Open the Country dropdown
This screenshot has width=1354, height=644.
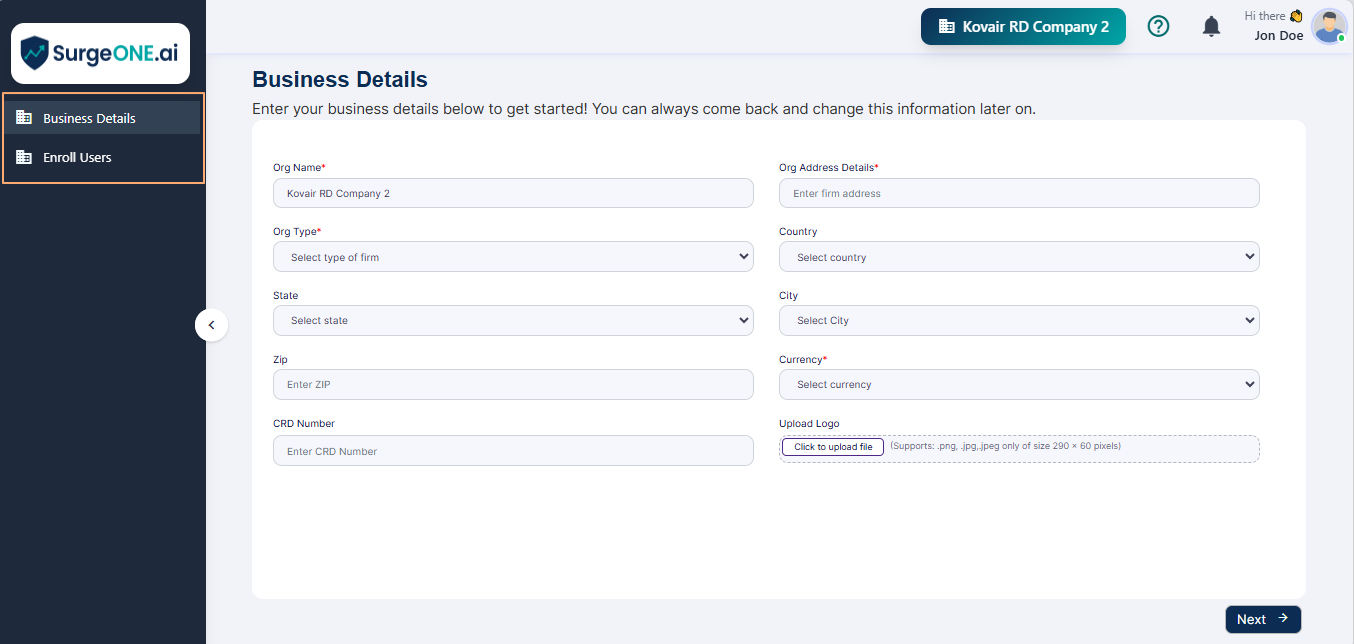[x=1018, y=257]
